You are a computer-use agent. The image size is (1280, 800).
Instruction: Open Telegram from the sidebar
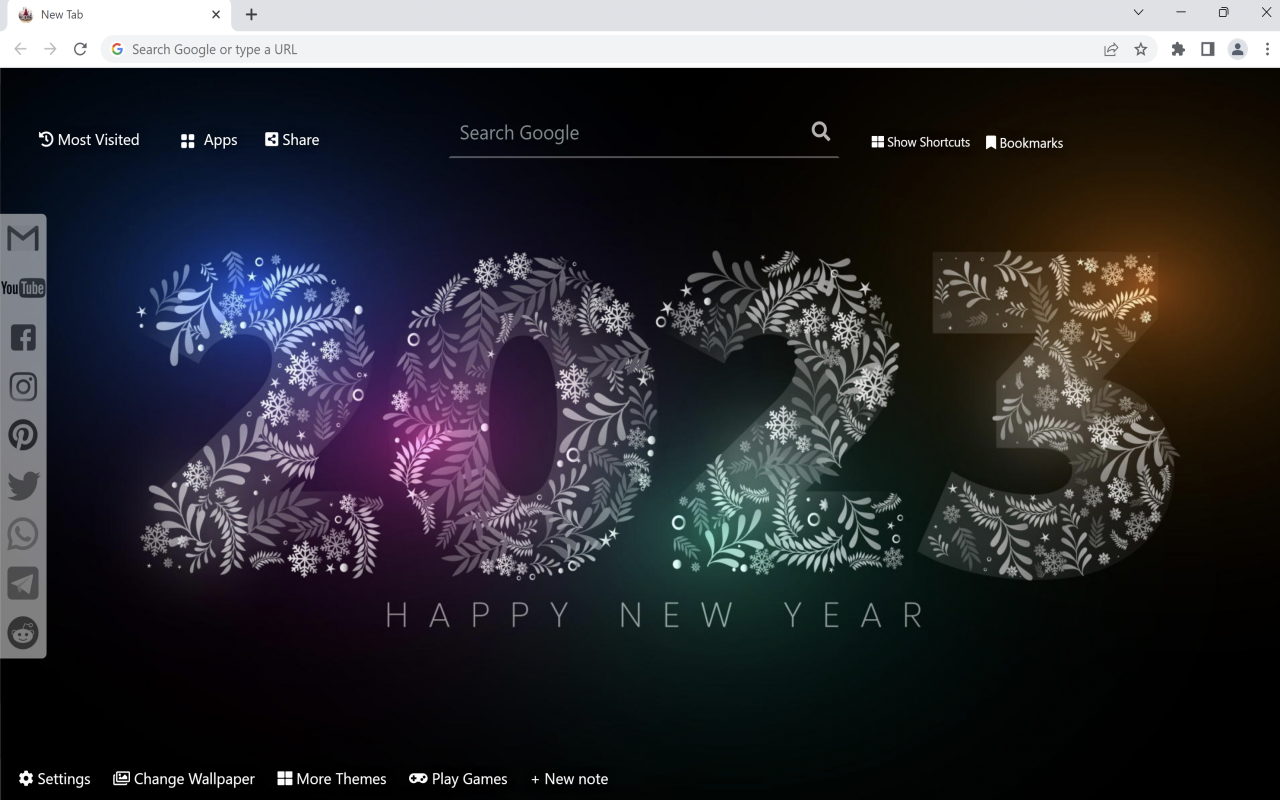(23, 583)
